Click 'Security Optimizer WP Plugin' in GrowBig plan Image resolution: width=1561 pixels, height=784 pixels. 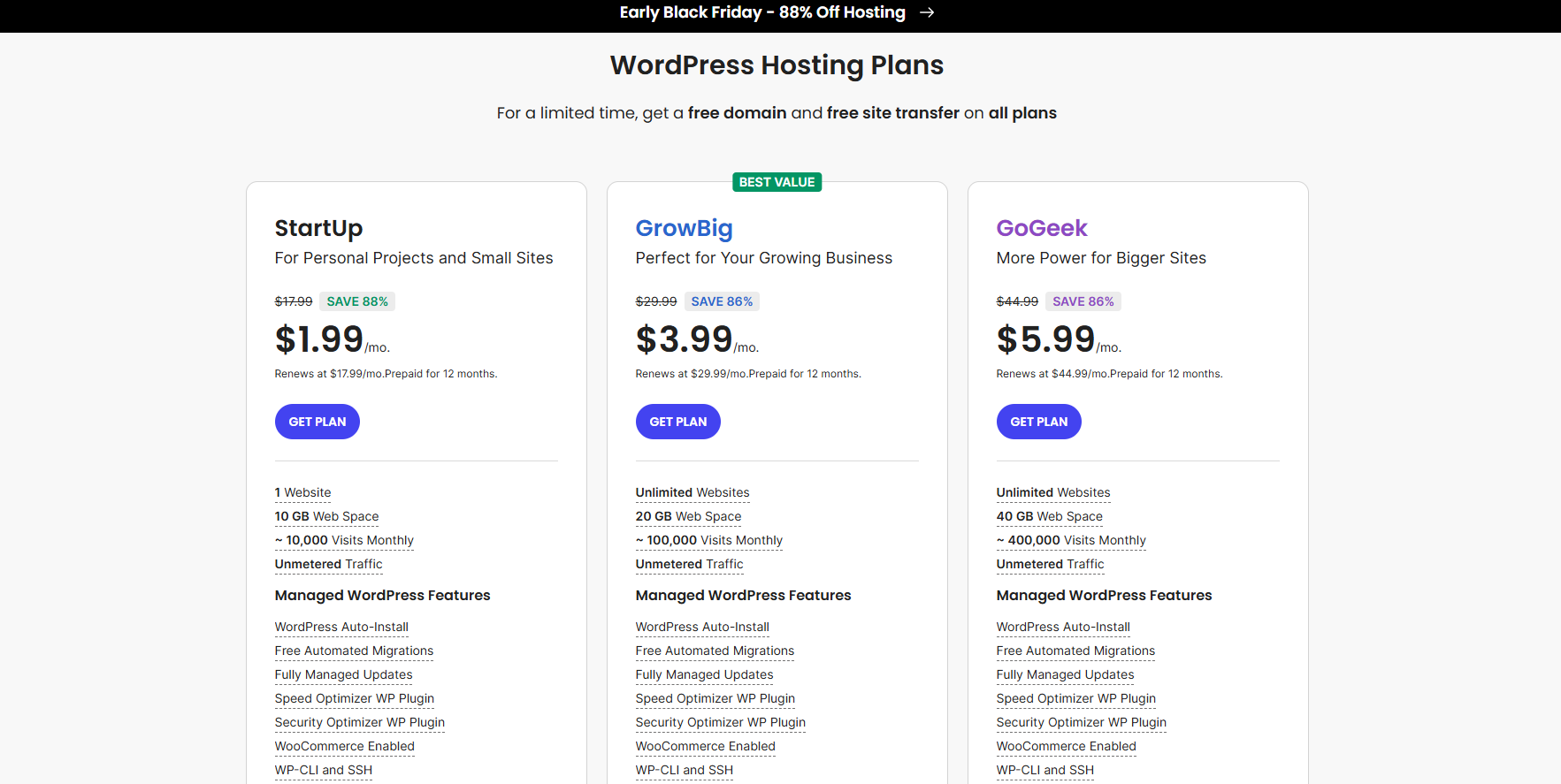[x=721, y=722]
